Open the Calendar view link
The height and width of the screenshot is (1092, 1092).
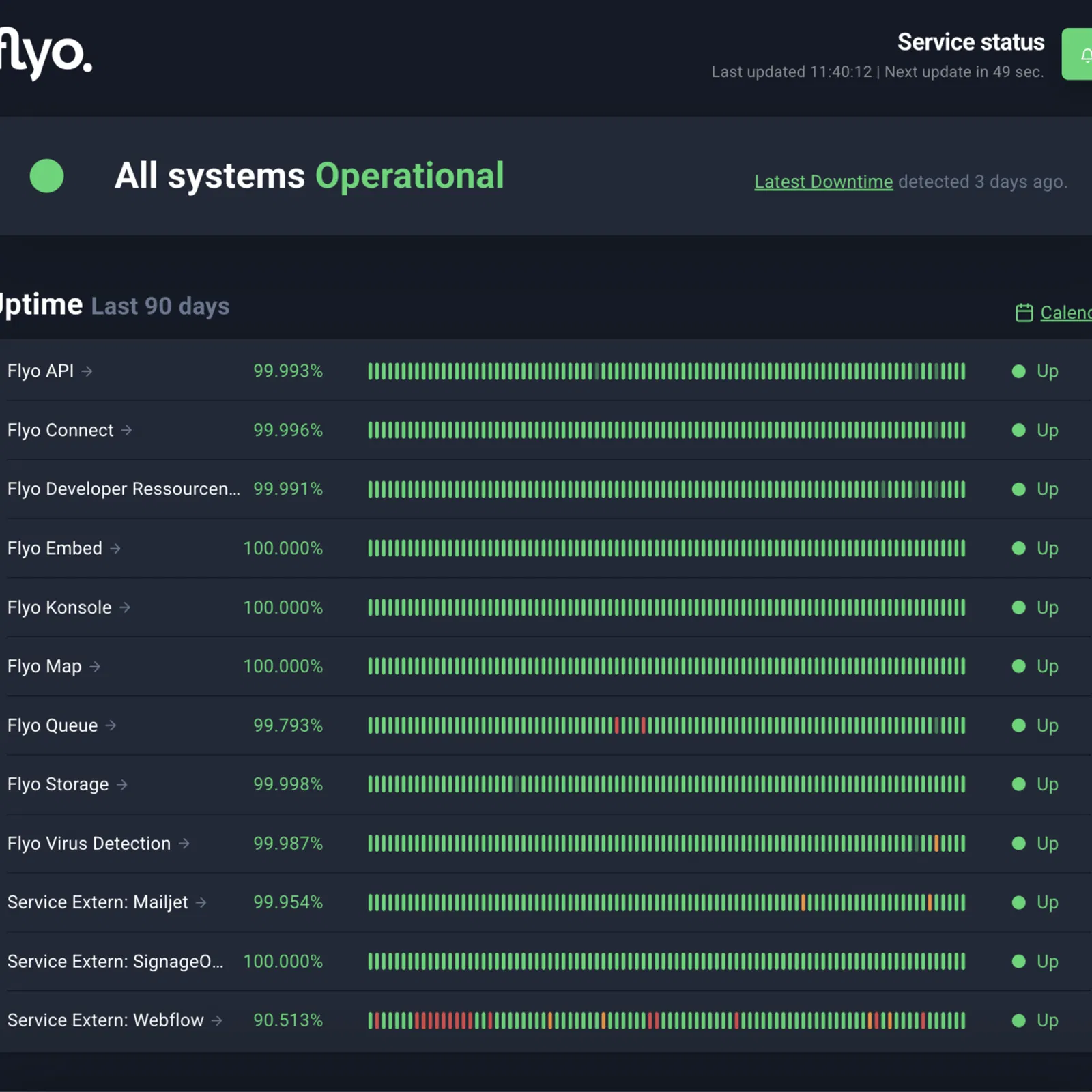pyautogui.click(x=1065, y=313)
